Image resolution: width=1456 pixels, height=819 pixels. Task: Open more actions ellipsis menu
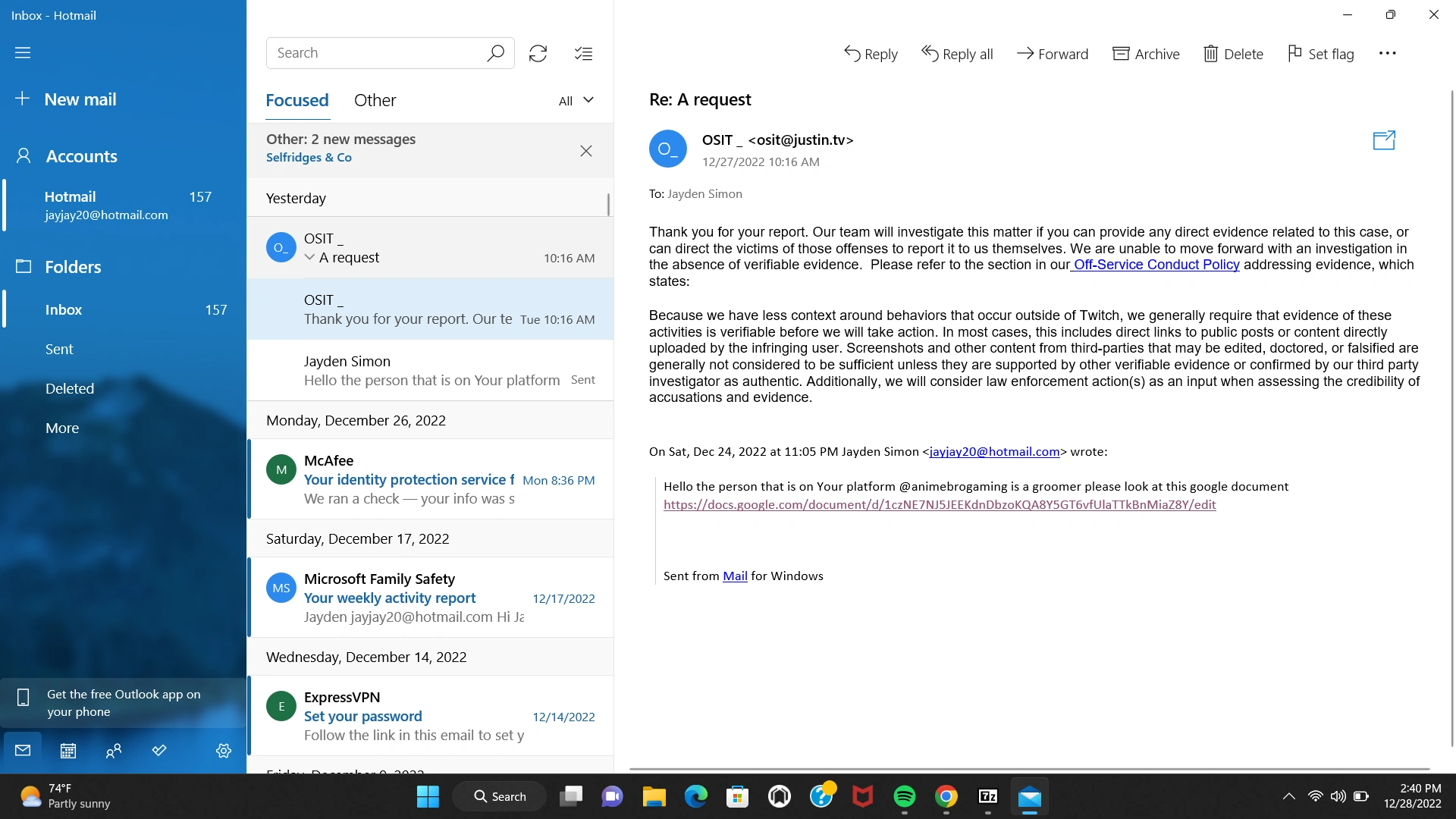(x=1387, y=54)
